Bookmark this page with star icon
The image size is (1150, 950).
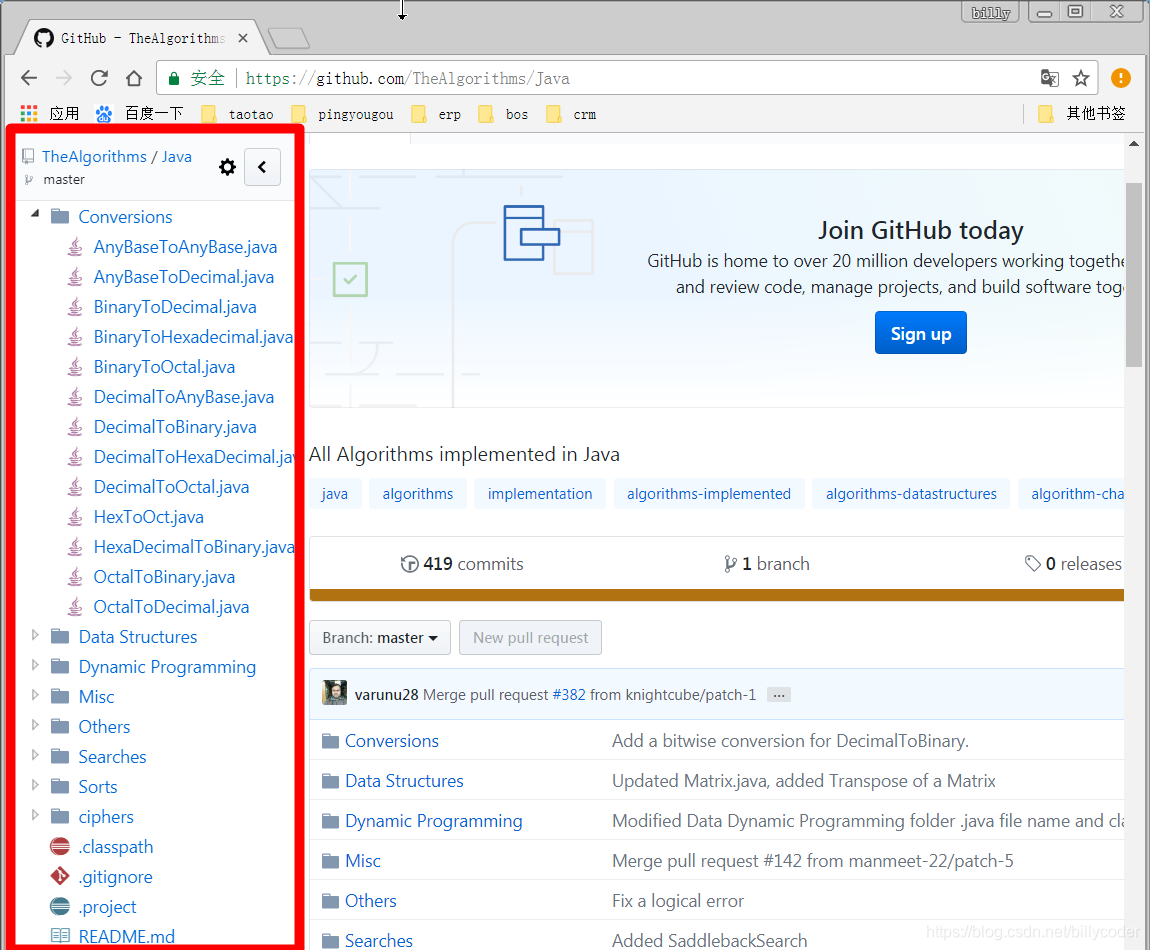pos(1081,78)
